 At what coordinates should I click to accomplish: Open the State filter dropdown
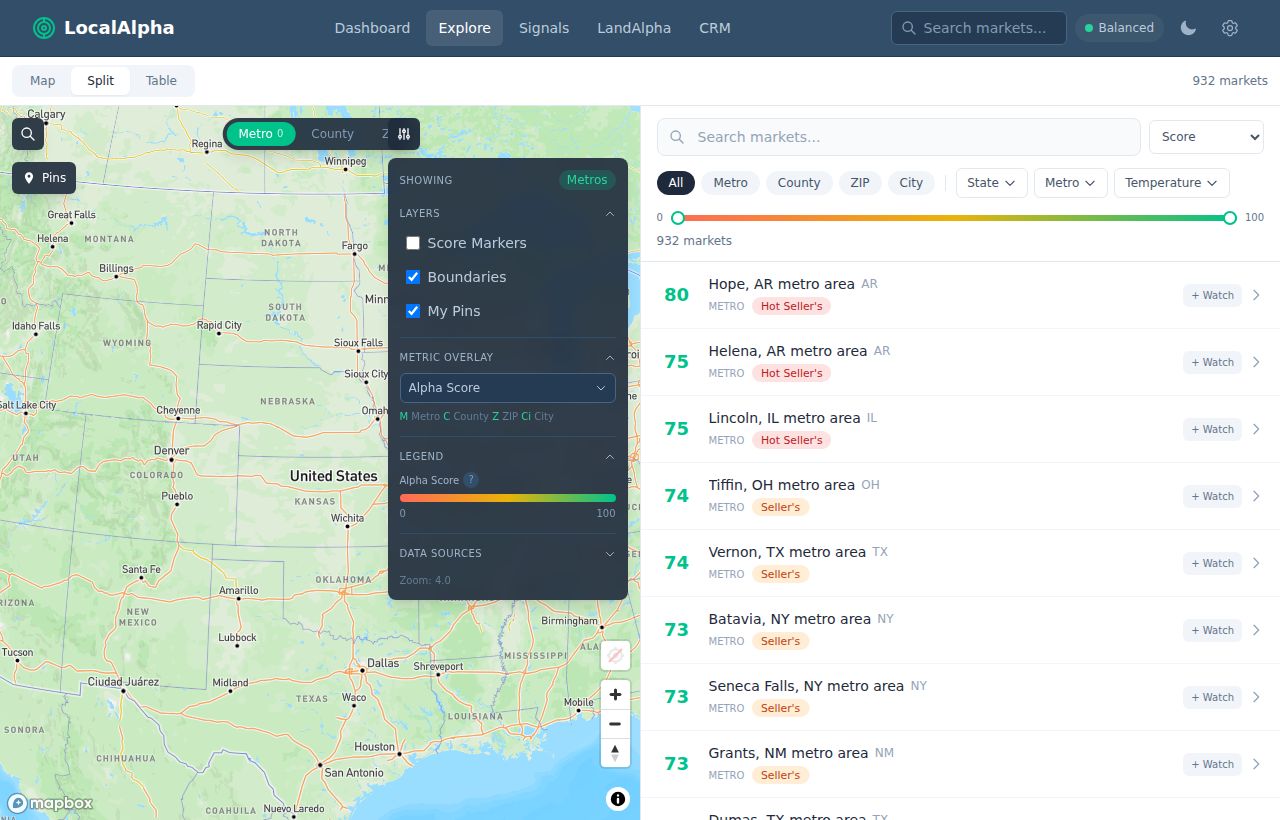pos(992,183)
